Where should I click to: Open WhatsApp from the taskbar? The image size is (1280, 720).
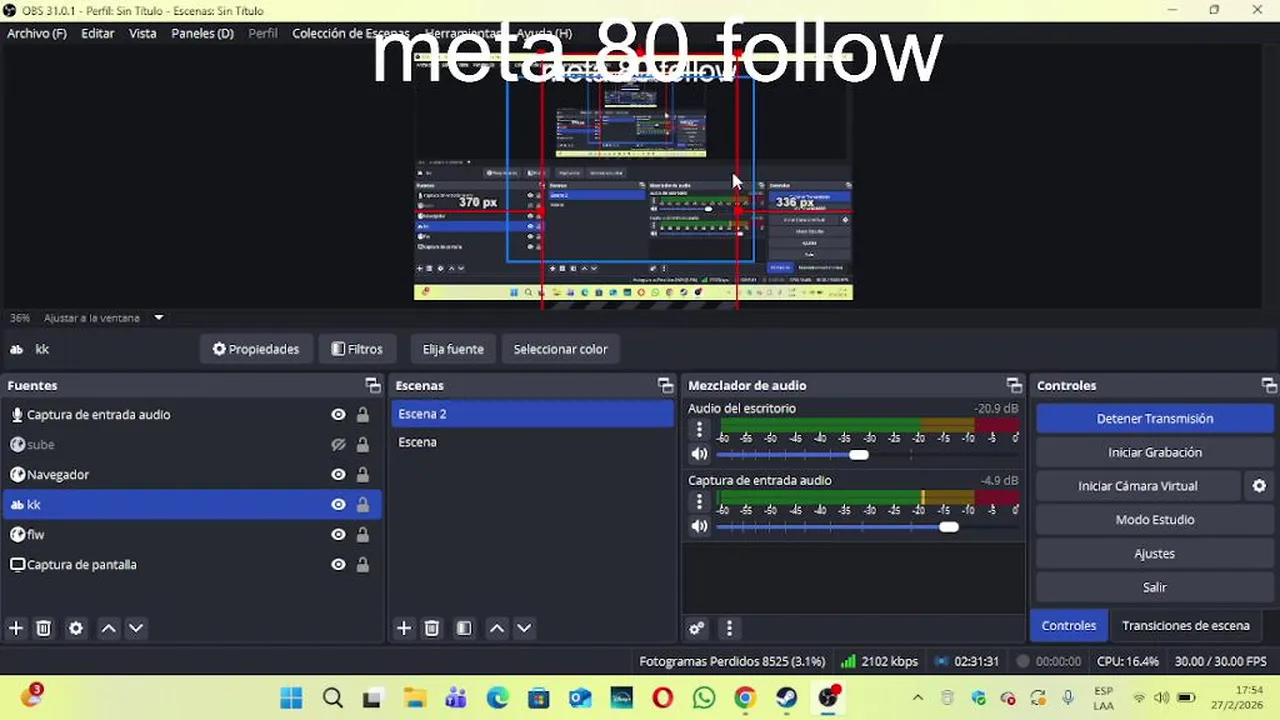click(x=704, y=698)
